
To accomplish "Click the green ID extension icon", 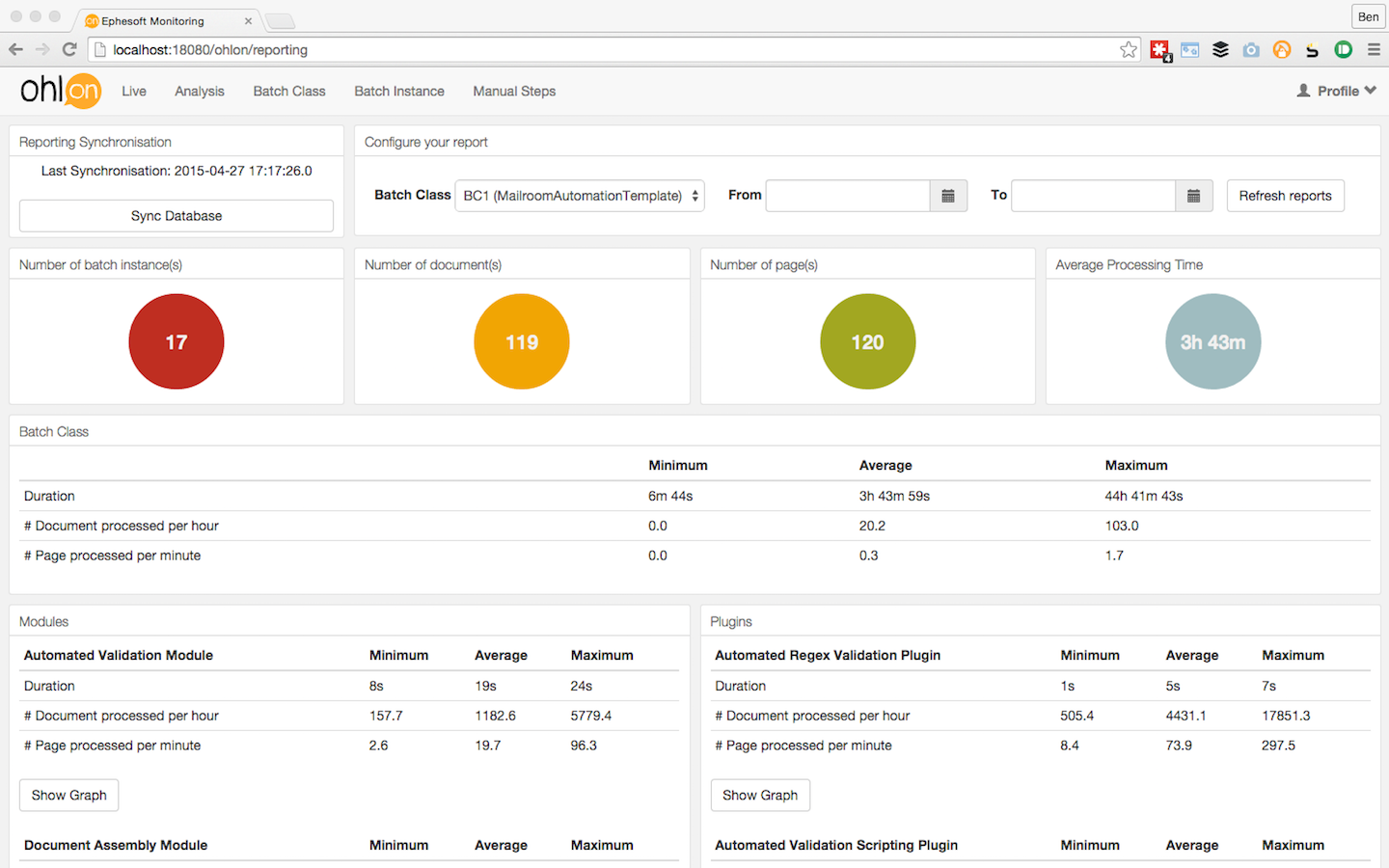I will pos(1343,48).
